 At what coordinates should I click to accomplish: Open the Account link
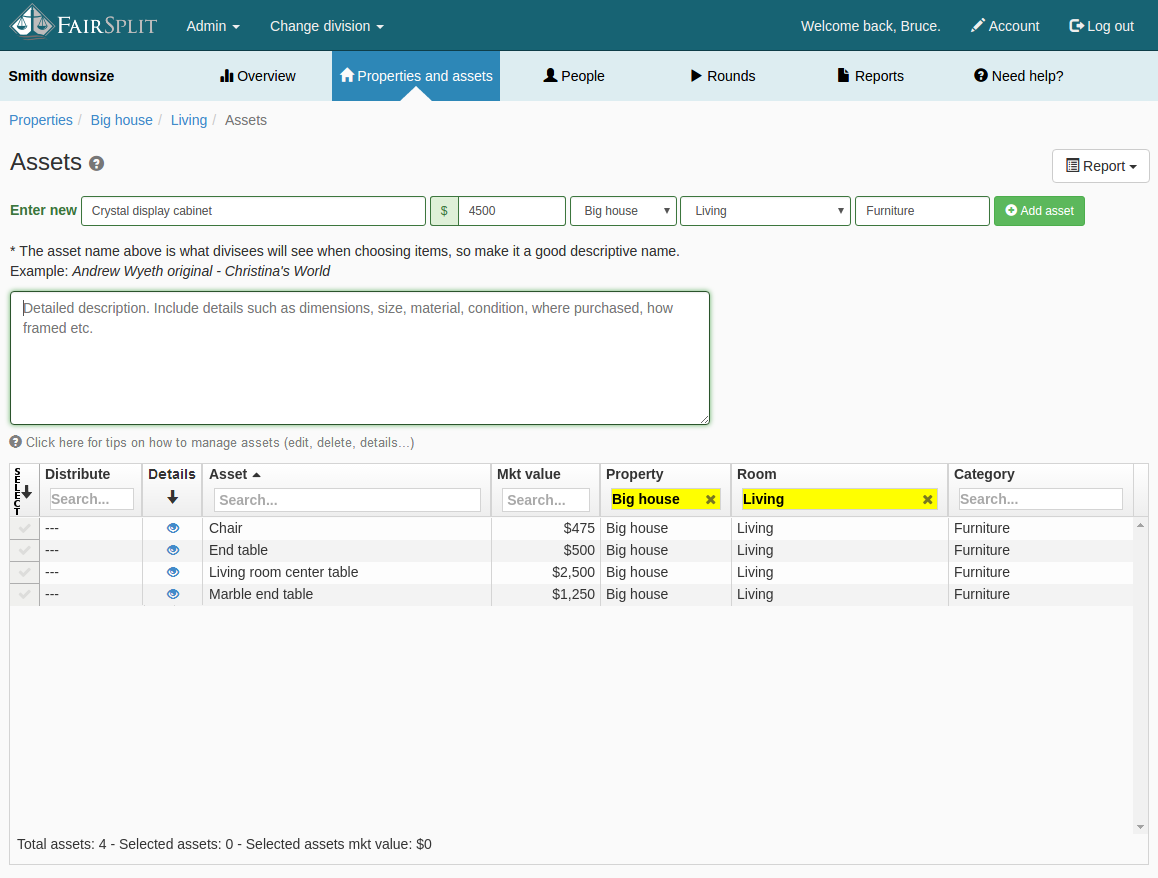coord(1004,26)
